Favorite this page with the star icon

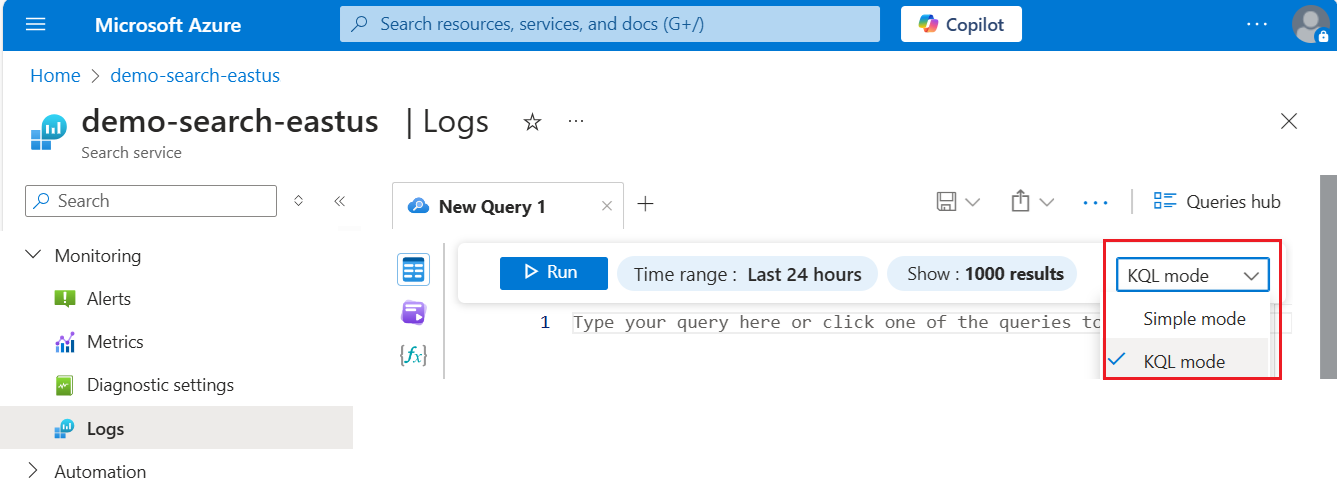point(533,122)
